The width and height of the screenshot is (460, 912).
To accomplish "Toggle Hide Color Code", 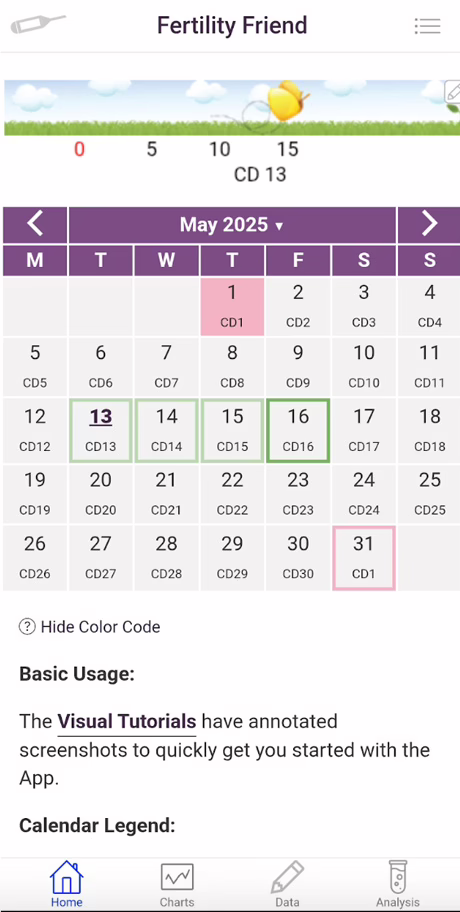I will 100,626.
